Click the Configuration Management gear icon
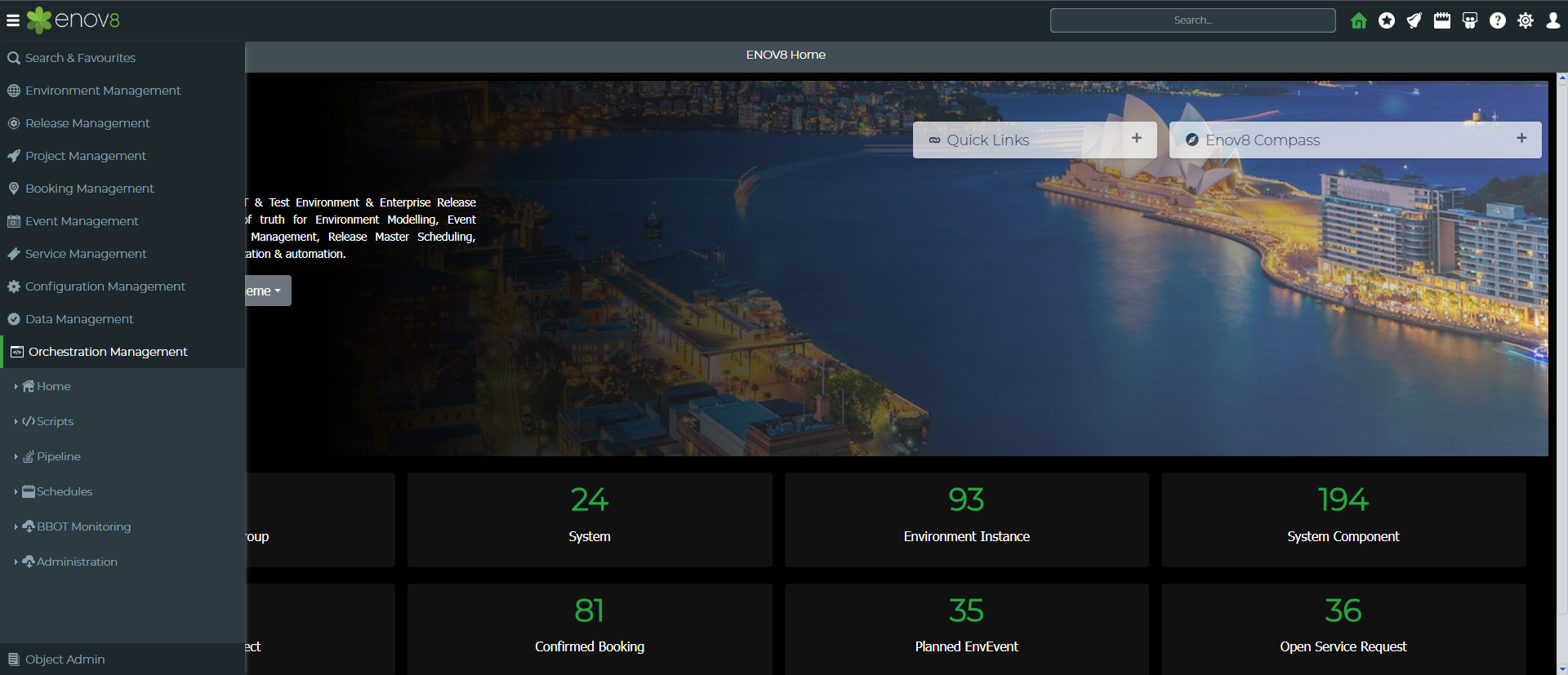The height and width of the screenshot is (675, 1568). [14, 286]
